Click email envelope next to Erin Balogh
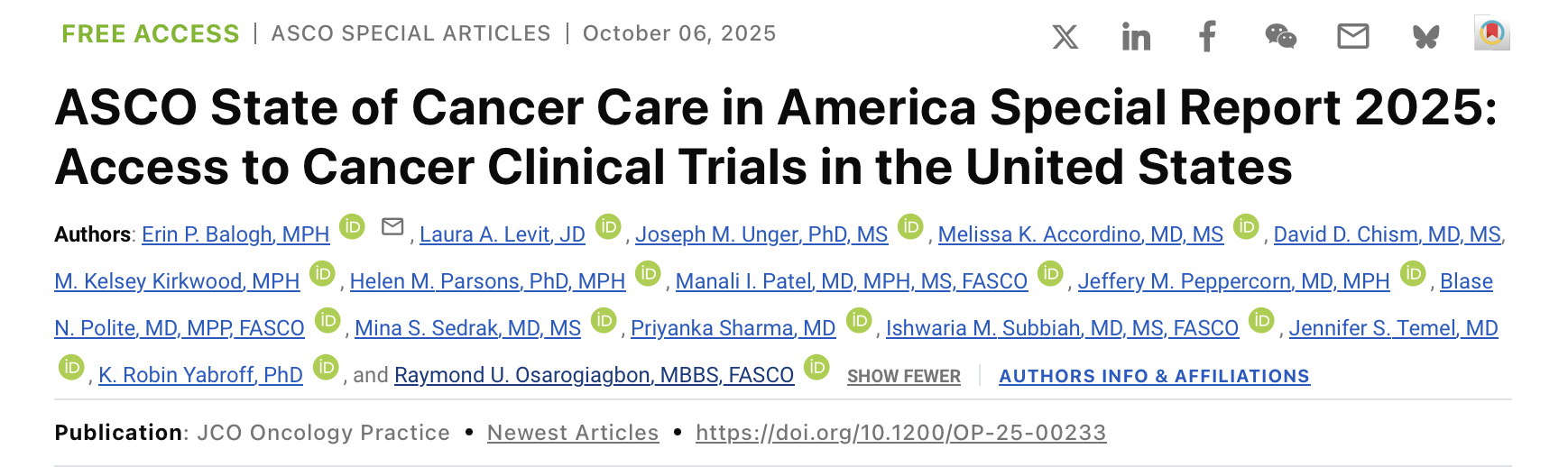This screenshot has width=1568, height=467. (x=392, y=227)
